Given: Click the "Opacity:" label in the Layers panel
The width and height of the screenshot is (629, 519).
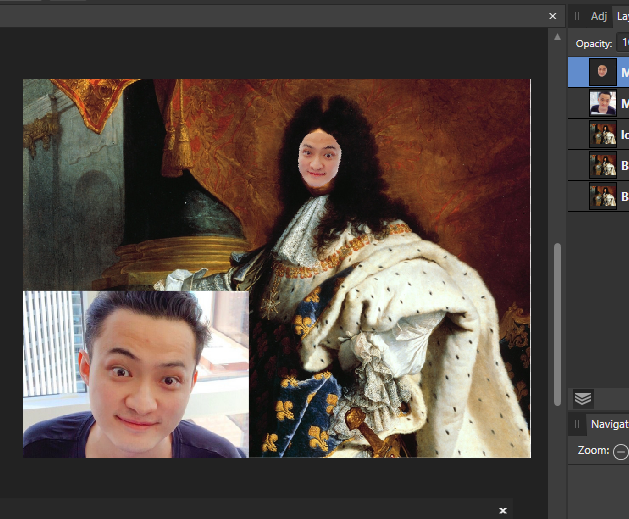Looking at the screenshot, I should point(594,44).
